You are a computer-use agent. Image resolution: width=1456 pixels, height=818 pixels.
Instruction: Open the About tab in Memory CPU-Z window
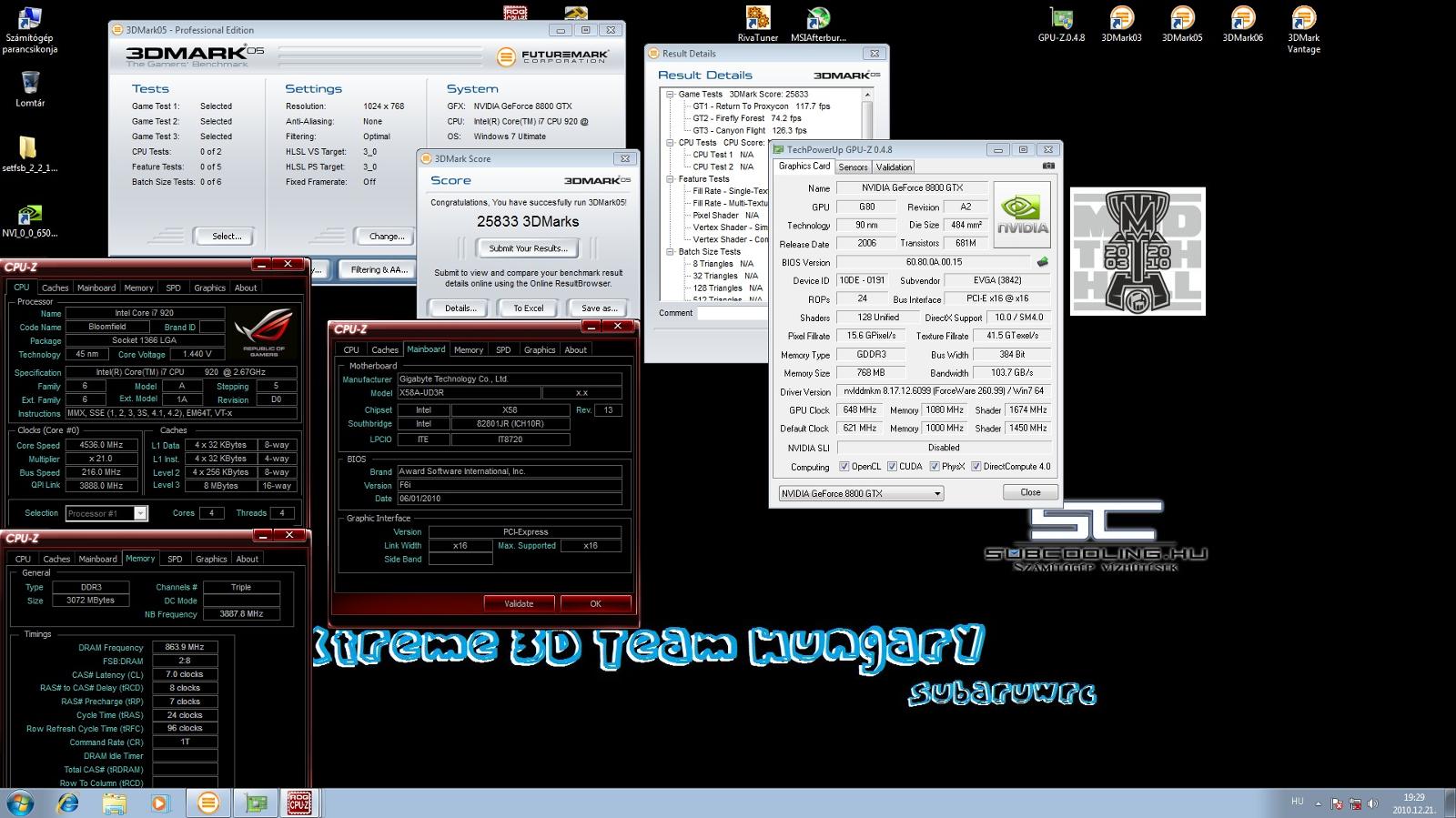(248, 559)
